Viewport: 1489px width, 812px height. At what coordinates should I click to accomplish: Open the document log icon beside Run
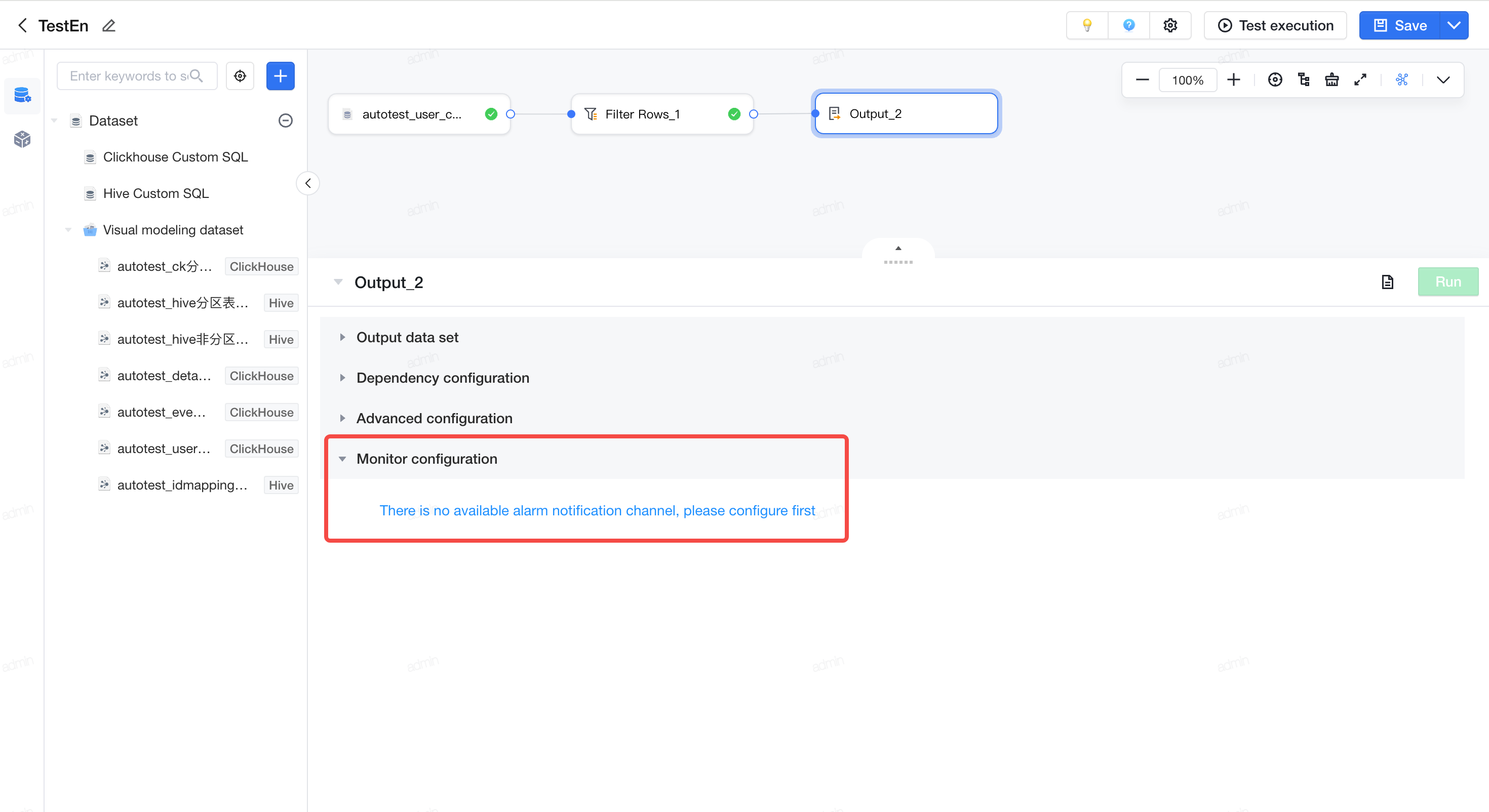[x=1387, y=282]
